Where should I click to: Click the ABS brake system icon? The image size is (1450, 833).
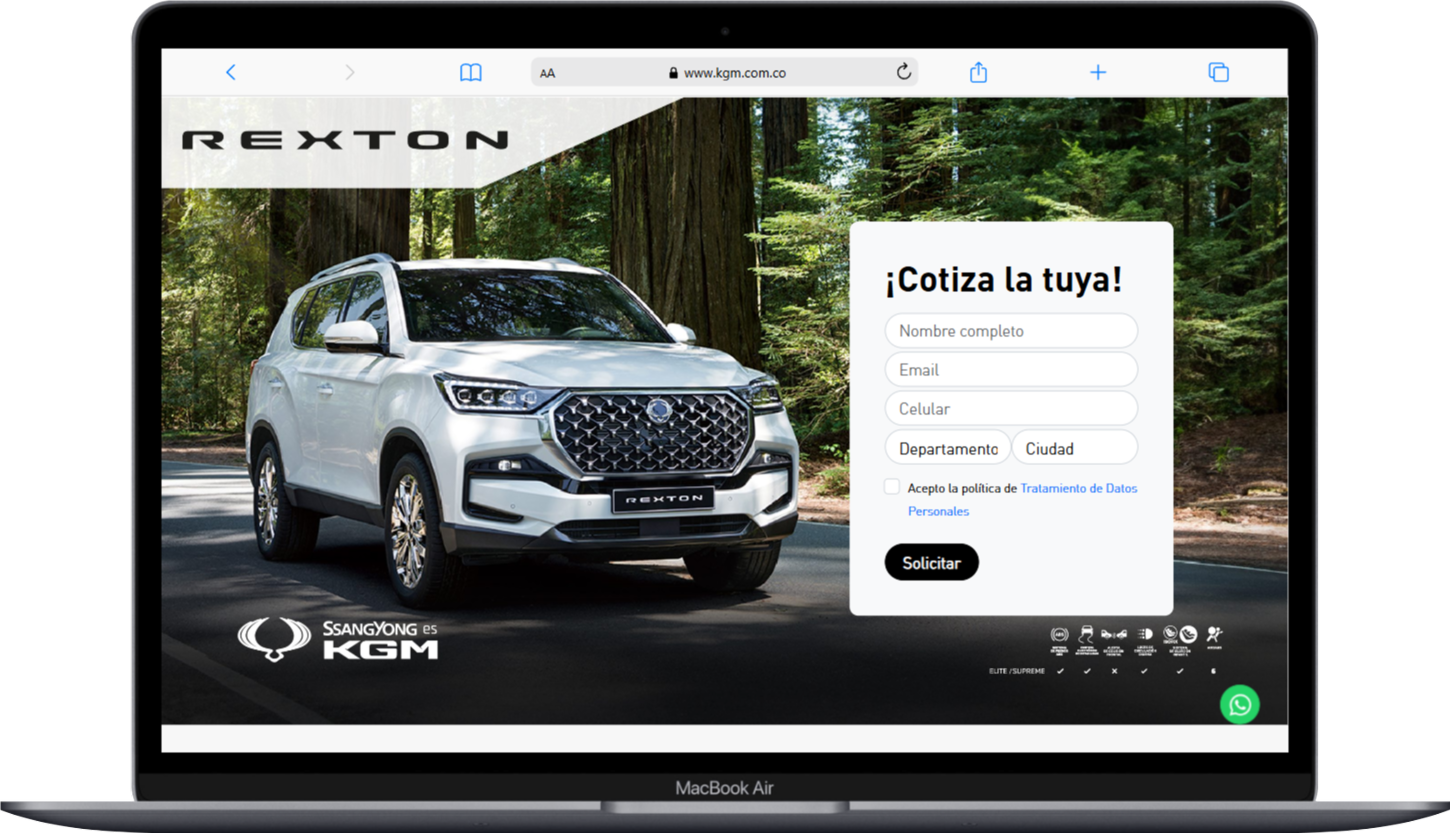coord(1060,634)
